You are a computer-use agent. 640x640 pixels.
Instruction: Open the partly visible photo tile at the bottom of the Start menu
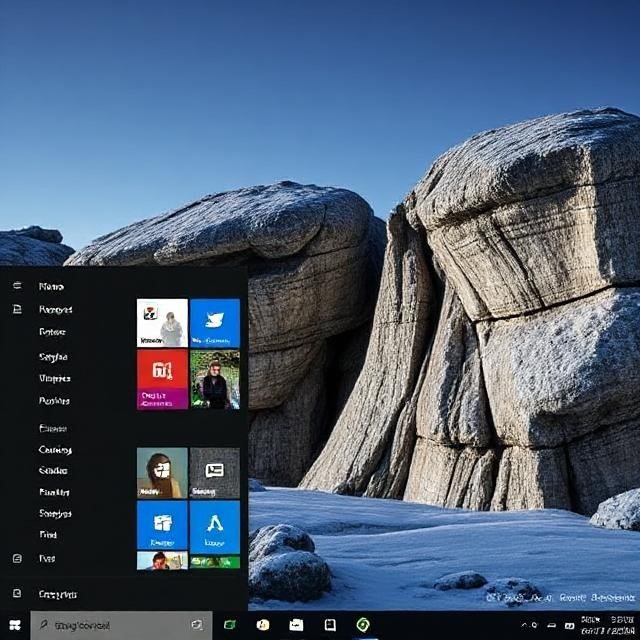[162, 560]
